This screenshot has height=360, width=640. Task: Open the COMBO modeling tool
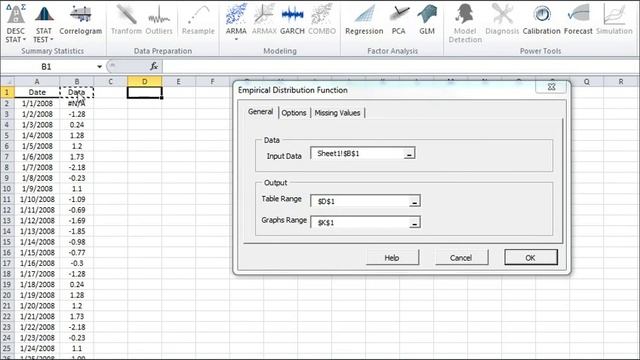(x=322, y=20)
